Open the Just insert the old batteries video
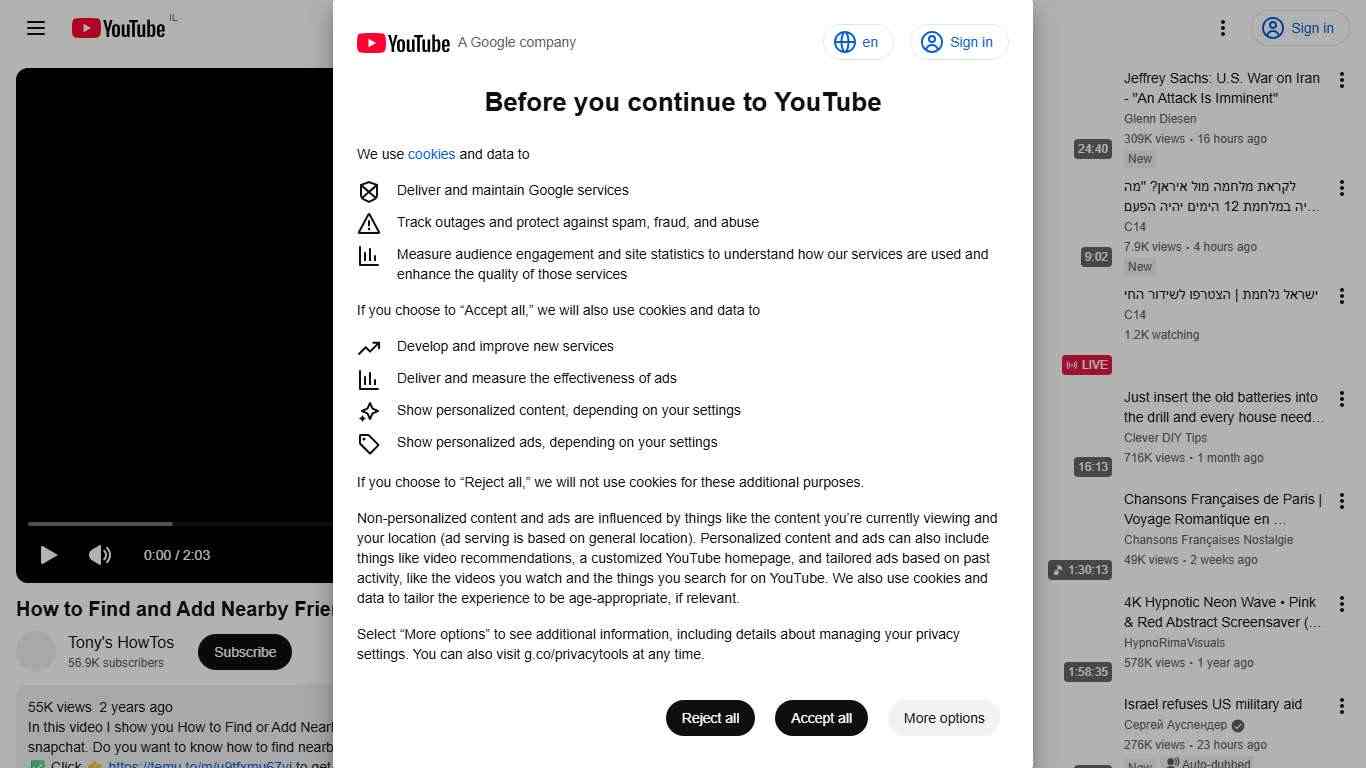This screenshot has height=768, width=1366. tap(1223, 407)
